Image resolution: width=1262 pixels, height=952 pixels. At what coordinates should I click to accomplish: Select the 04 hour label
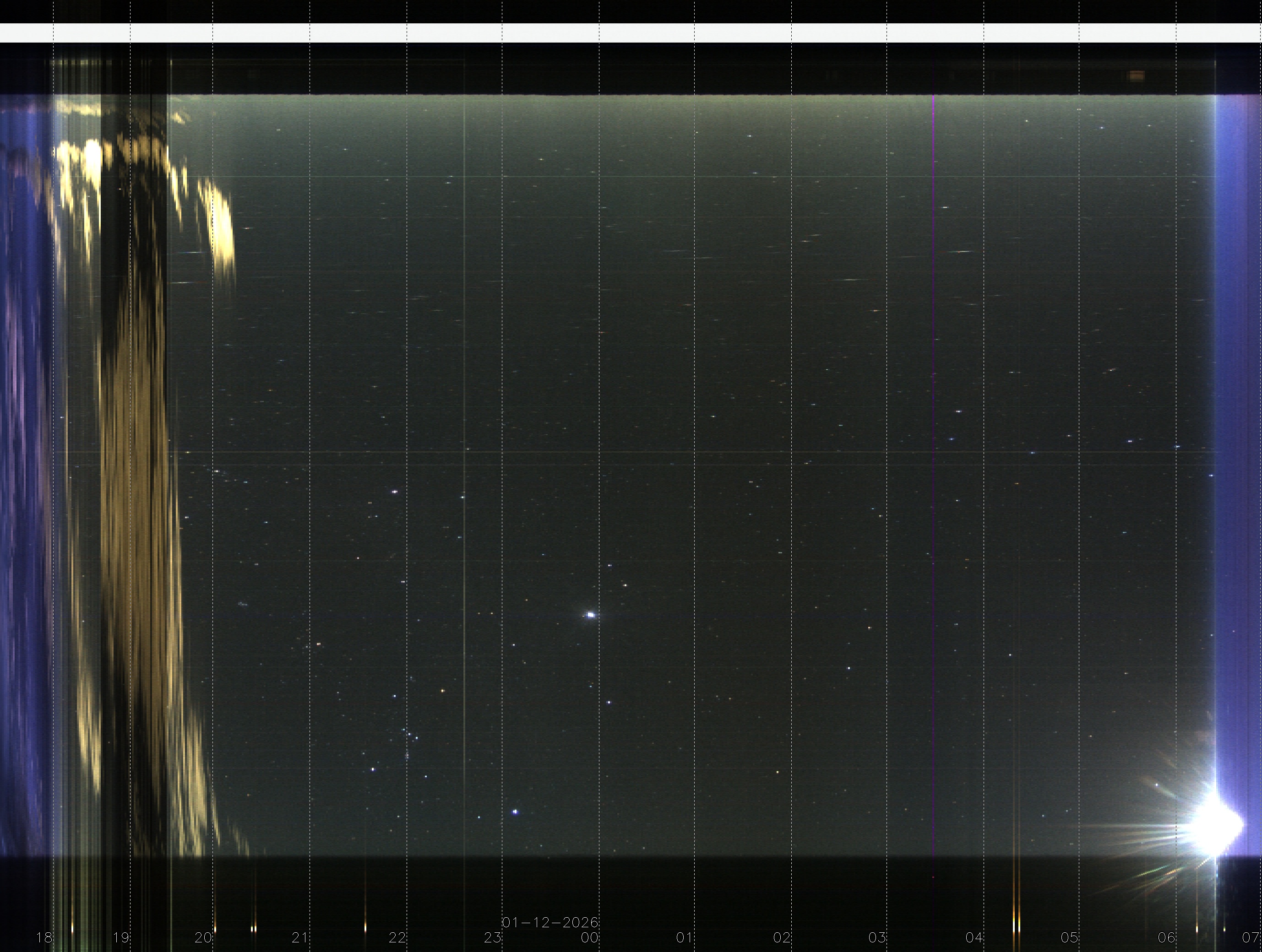[x=974, y=937]
